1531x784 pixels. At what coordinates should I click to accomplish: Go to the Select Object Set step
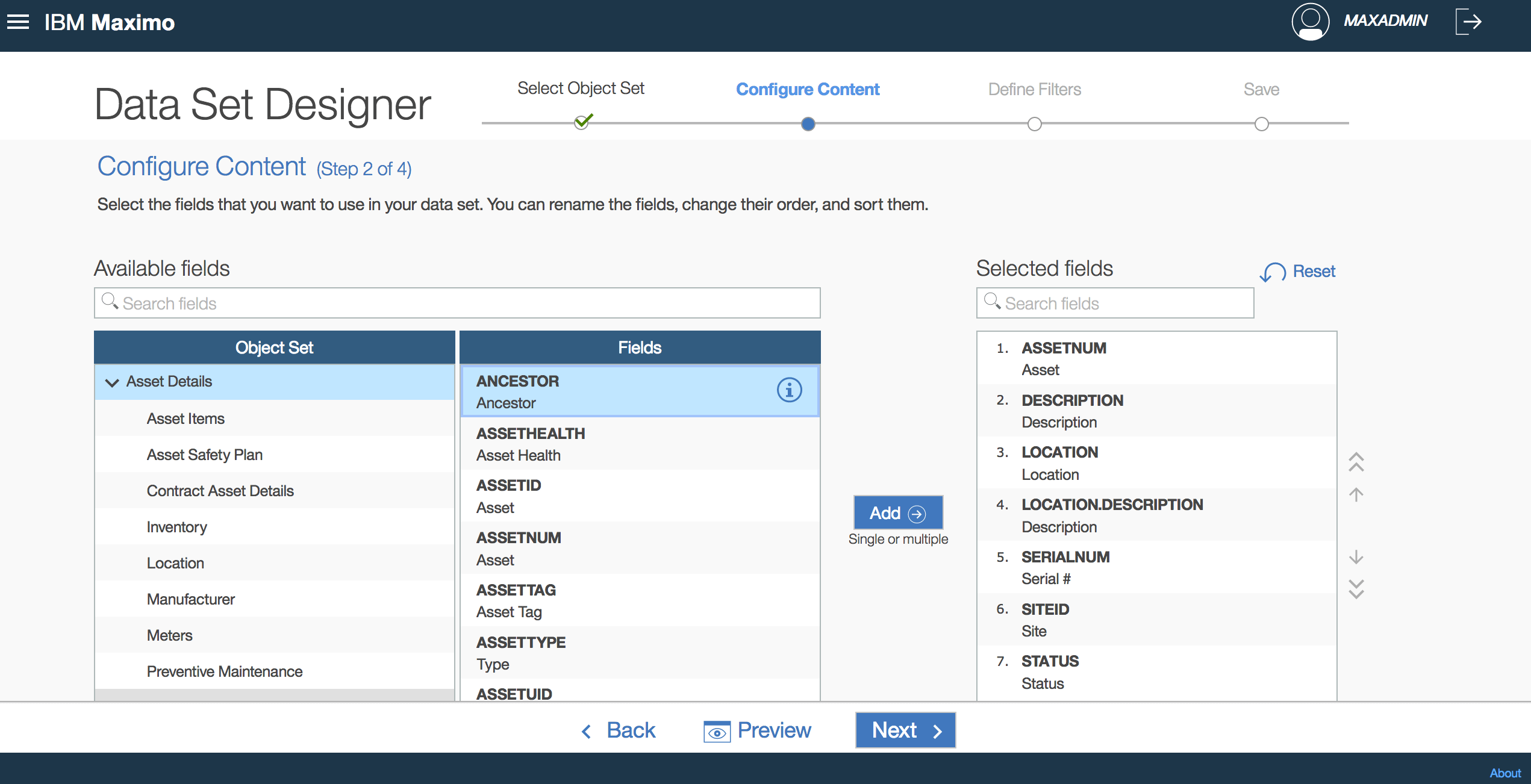(581, 89)
